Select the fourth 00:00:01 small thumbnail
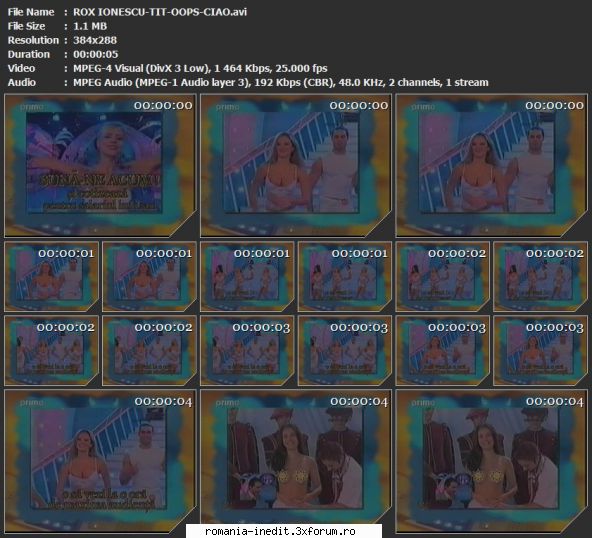The height and width of the screenshot is (538, 592). 345,277
